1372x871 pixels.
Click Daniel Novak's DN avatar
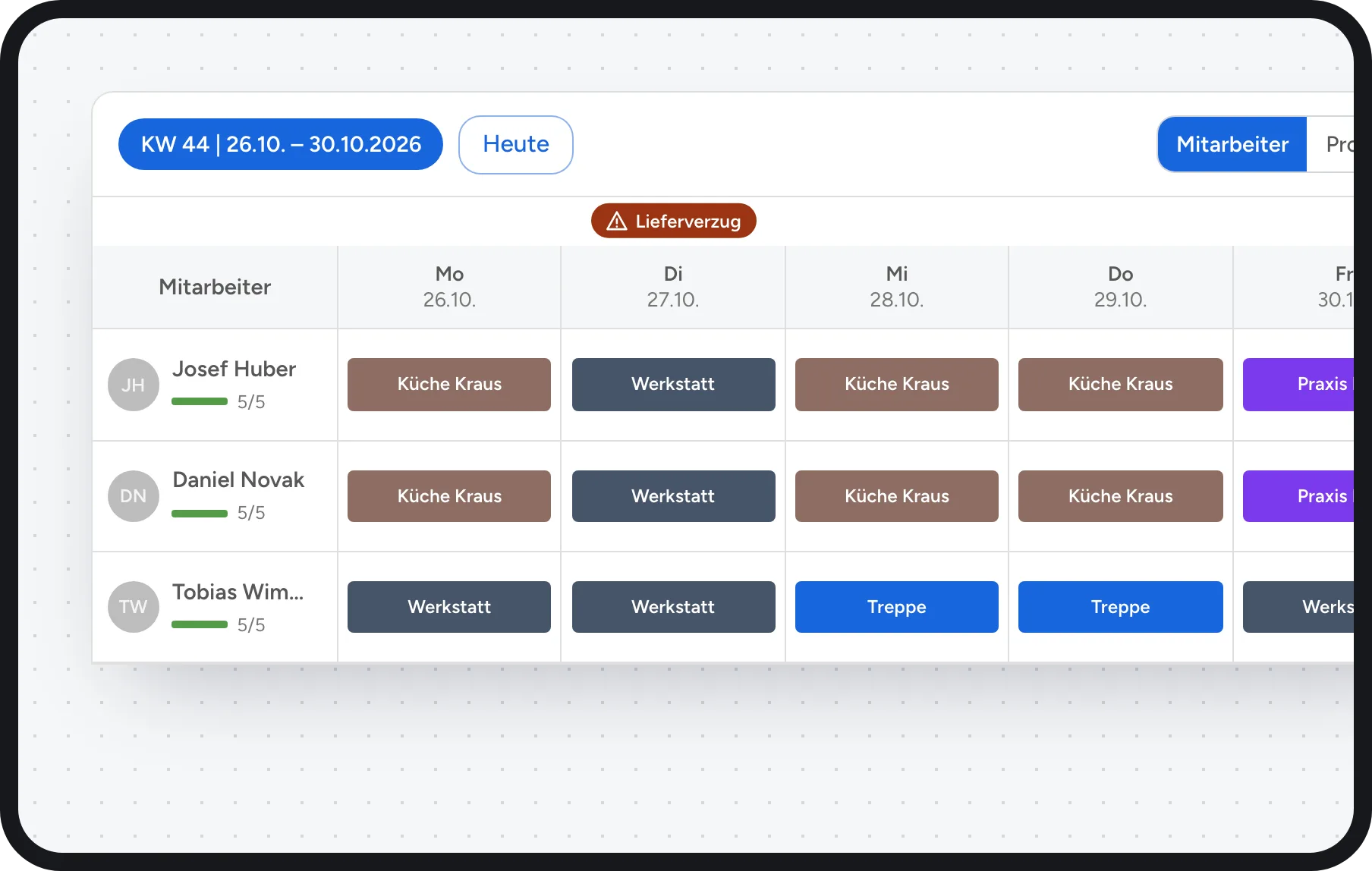pos(134,496)
